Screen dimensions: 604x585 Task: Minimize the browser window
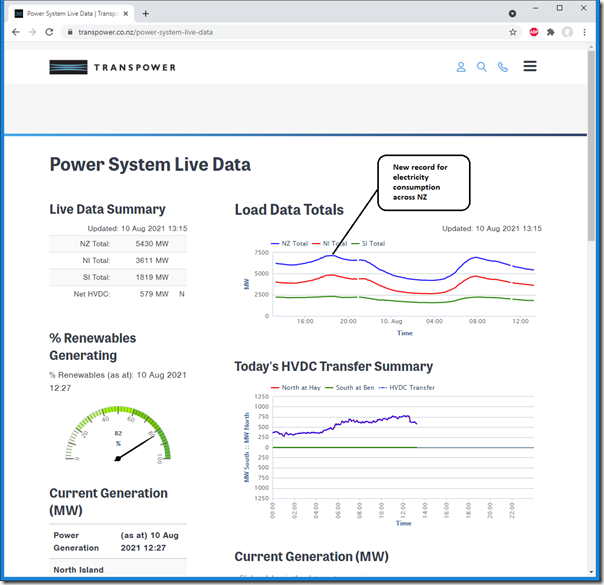tap(535, 8)
